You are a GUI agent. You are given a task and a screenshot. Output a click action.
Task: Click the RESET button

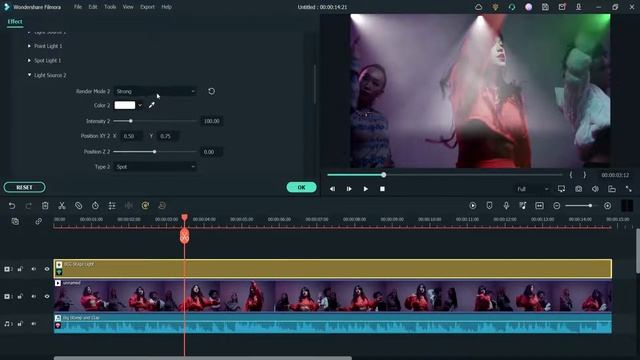point(24,187)
